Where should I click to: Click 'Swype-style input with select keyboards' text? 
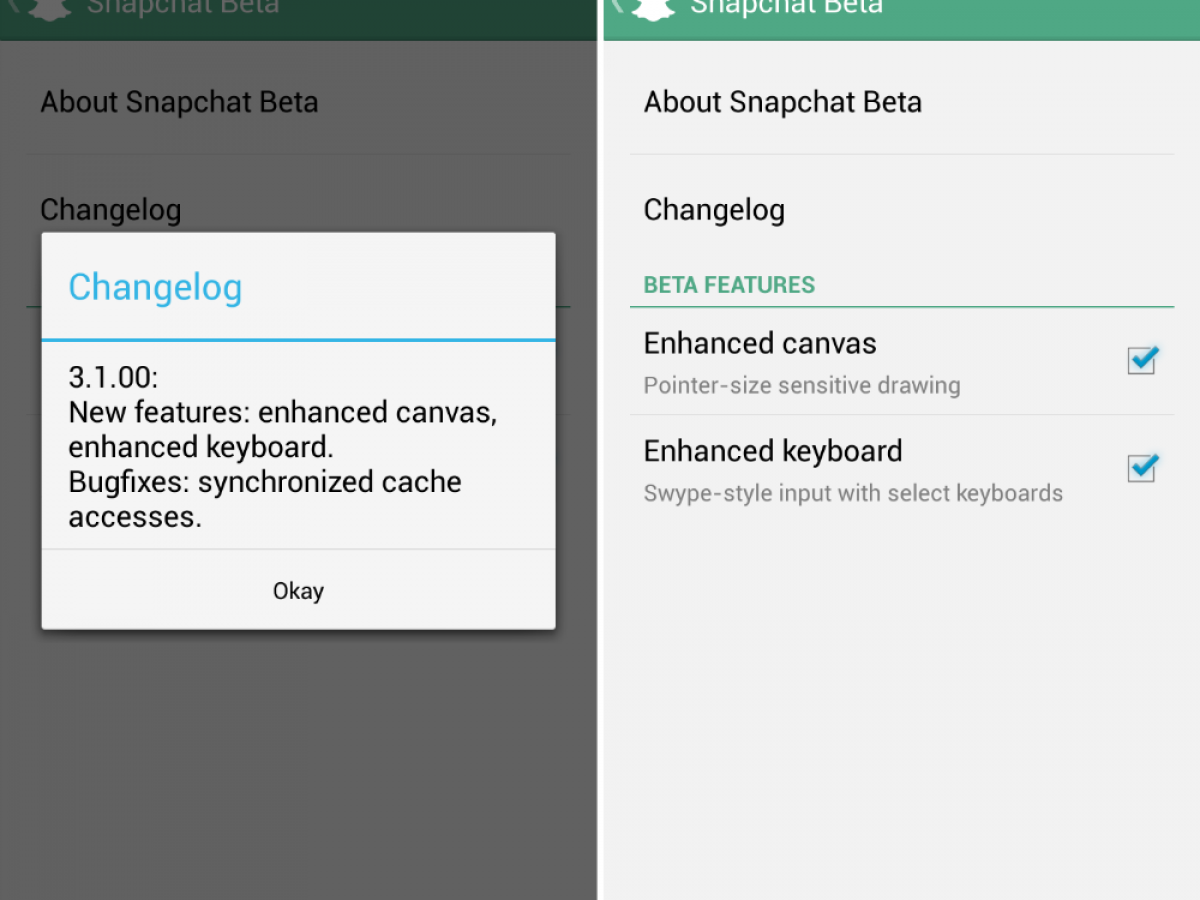[x=853, y=493]
